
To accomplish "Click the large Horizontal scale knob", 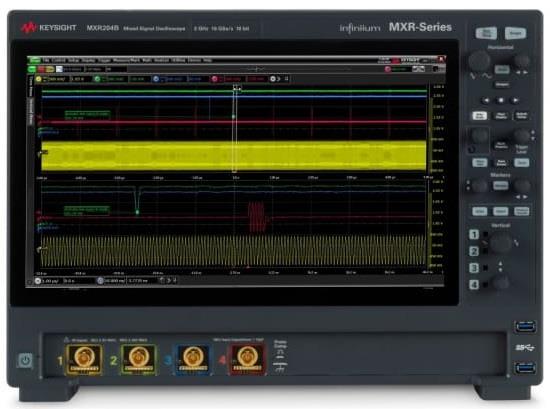I will point(479,61).
